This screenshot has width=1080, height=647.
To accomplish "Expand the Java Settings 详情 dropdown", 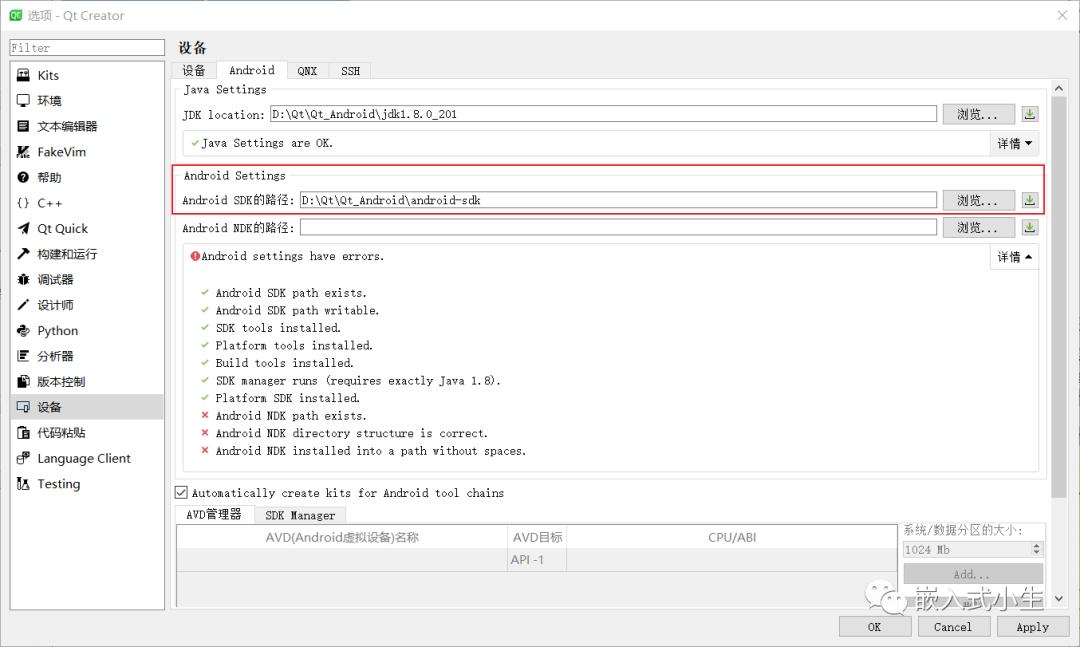I will click(x=1015, y=143).
